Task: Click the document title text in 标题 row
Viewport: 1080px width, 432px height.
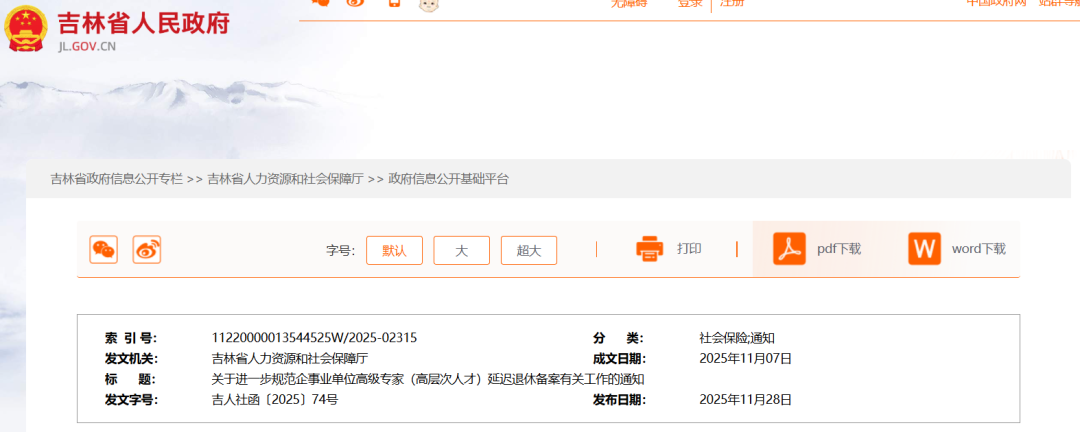Action: click(x=427, y=379)
